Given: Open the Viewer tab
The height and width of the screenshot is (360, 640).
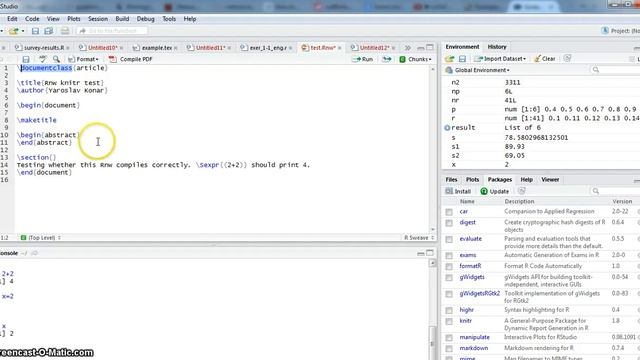Looking at the screenshot, I should tap(550, 180).
